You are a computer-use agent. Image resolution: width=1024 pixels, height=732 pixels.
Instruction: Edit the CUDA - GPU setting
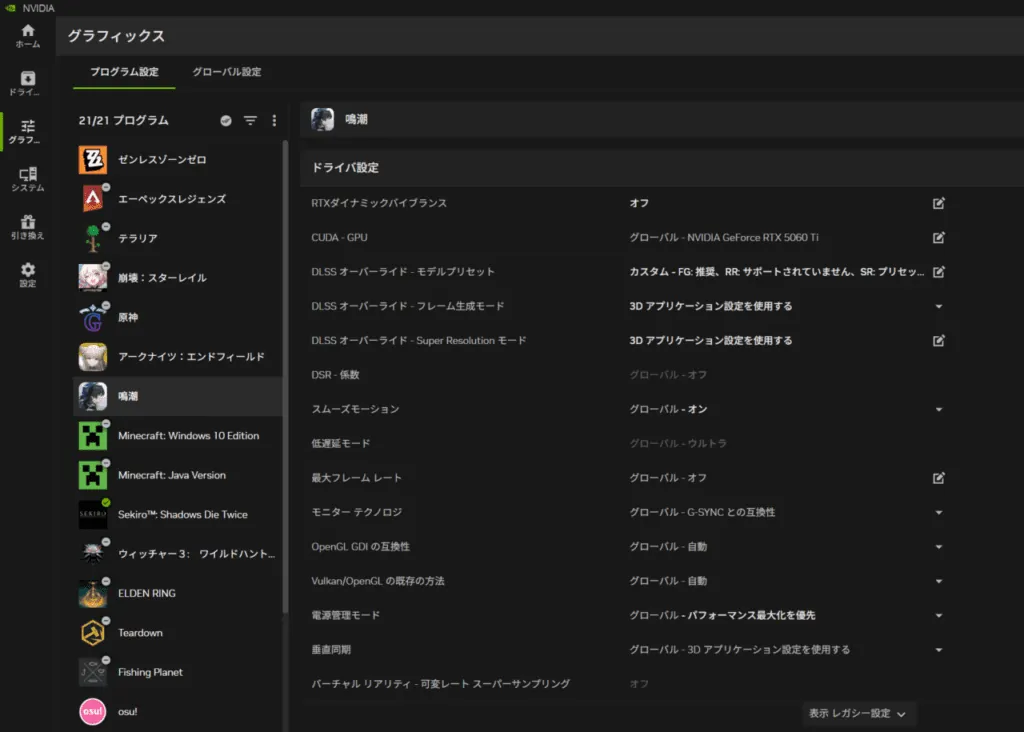point(938,238)
